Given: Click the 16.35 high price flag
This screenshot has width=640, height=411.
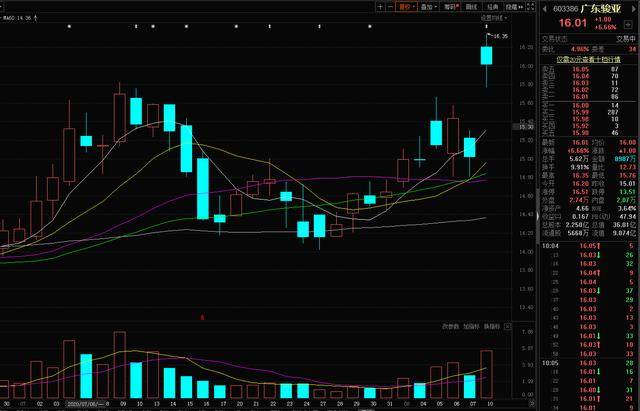Looking at the screenshot, I should (x=498, y=36).
